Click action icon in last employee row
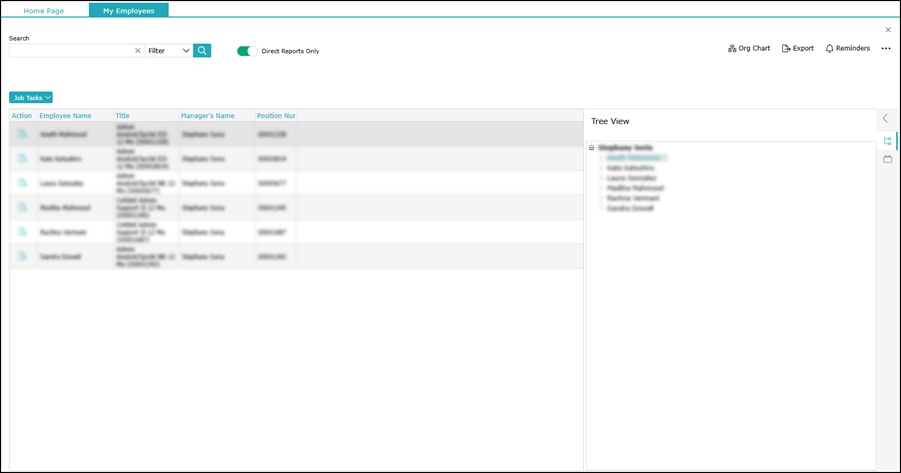The width and height of the screenshot is (901, 473). tap(22, 257)
